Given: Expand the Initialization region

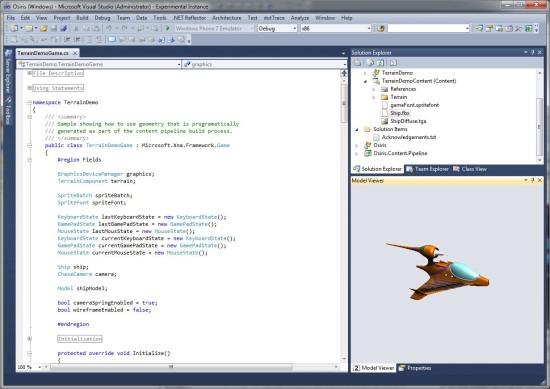Looking at the screenshot, I should [x=29, y=338].
